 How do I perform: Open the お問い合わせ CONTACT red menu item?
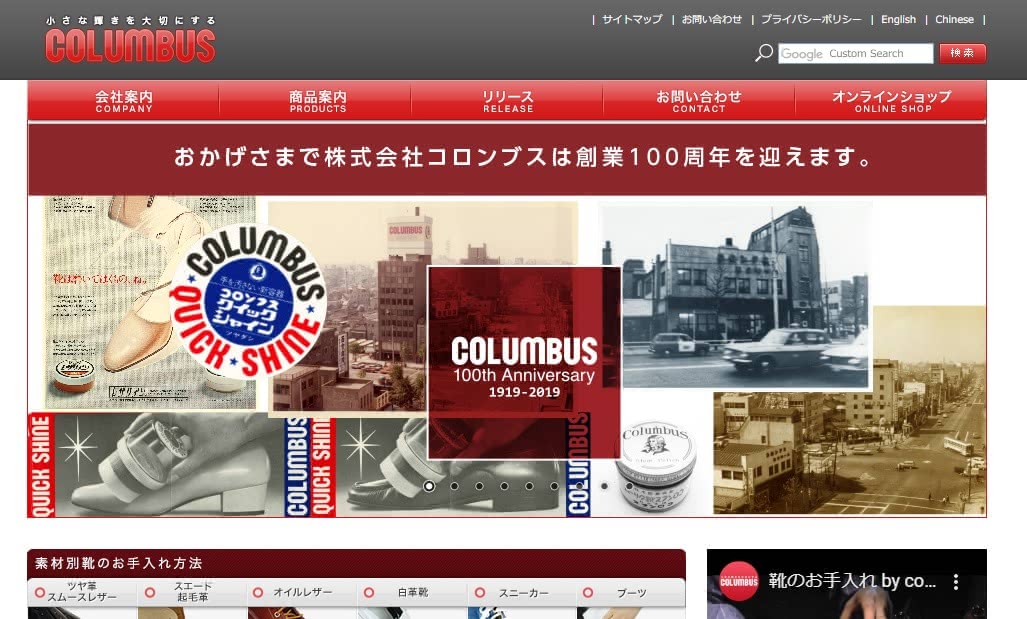[x=699, y=101]
